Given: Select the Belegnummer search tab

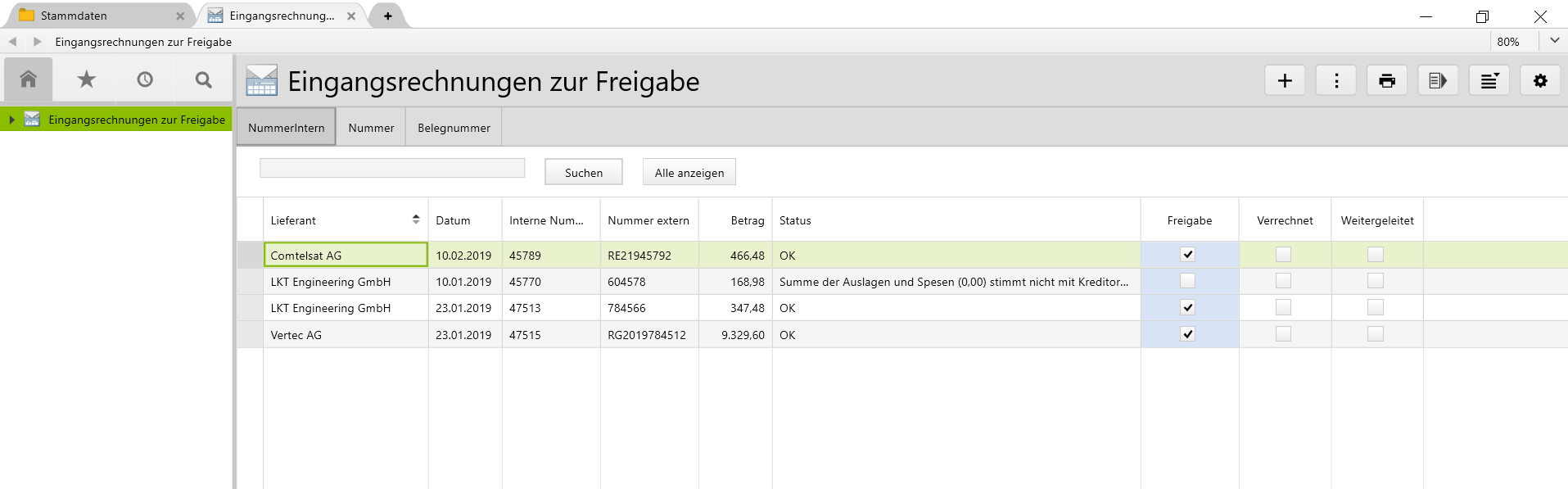Looking at the screenshot, I should tap(454, 128).
